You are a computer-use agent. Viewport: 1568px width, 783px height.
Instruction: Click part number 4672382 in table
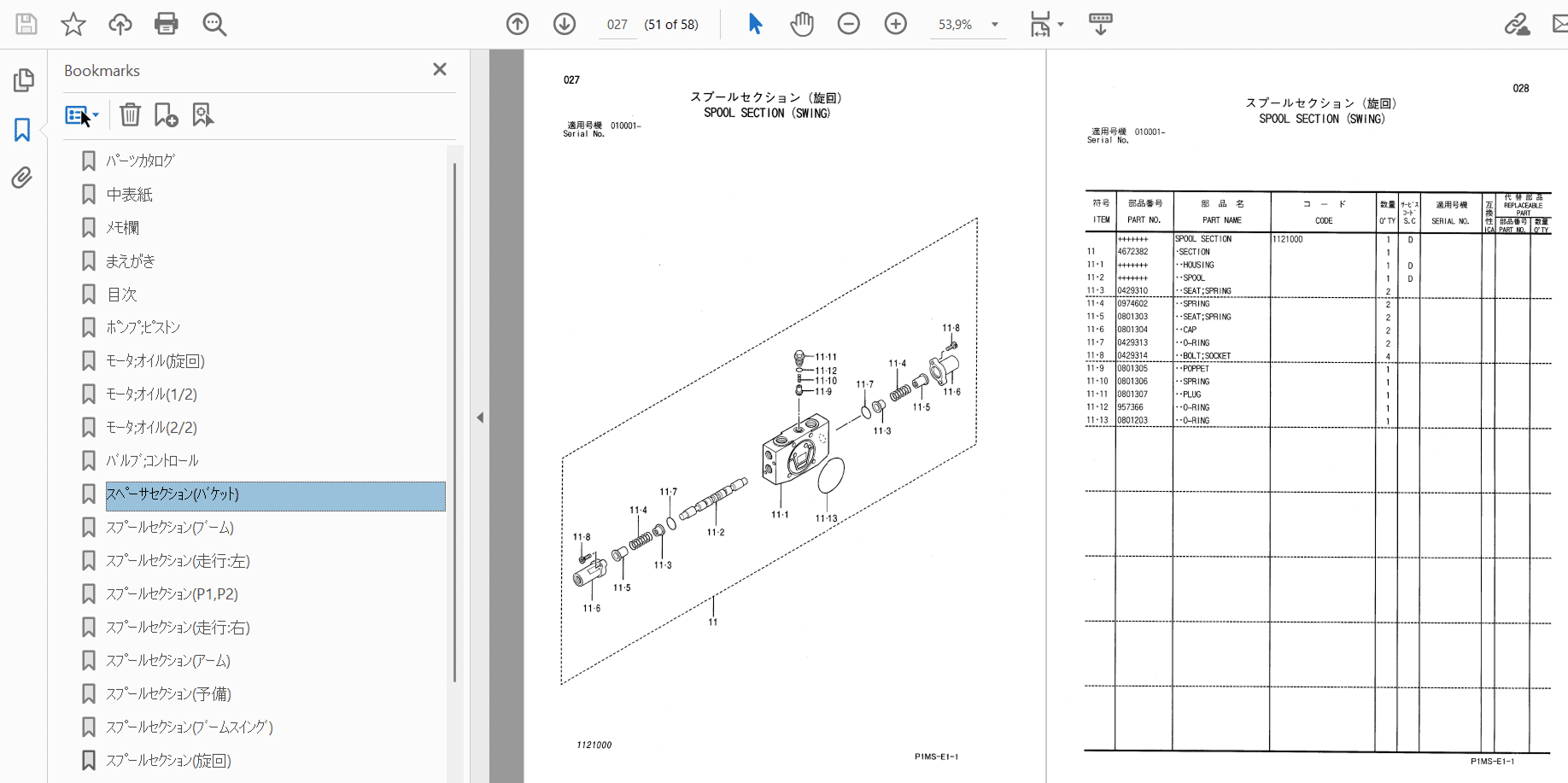(x=1132, y=252)
